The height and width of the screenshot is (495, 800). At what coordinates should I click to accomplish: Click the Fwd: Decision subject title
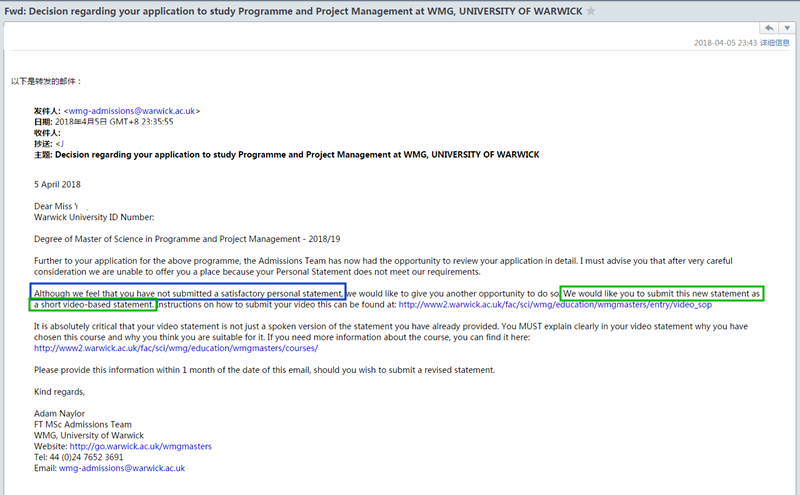[293, 11]
